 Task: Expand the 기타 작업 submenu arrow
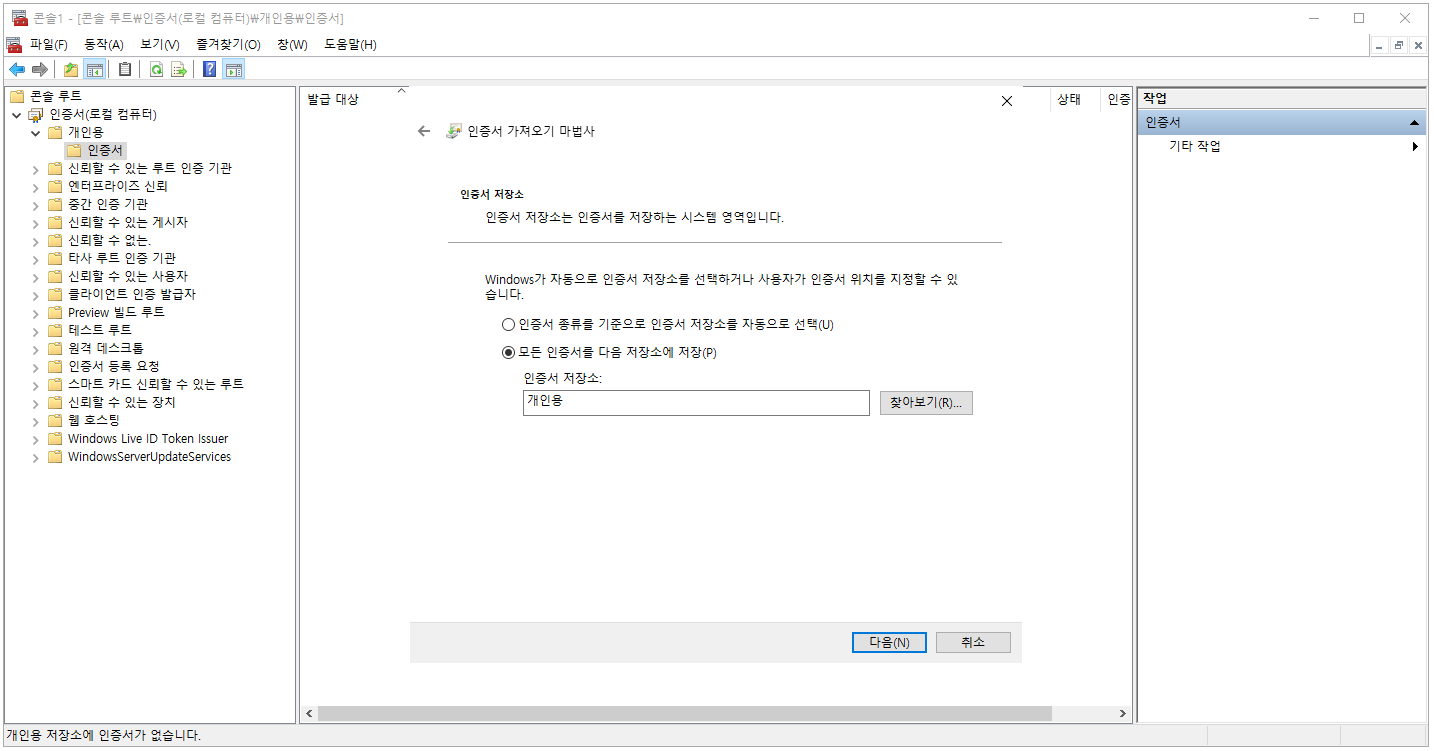pyautogui.click(x=1415, y=147)
